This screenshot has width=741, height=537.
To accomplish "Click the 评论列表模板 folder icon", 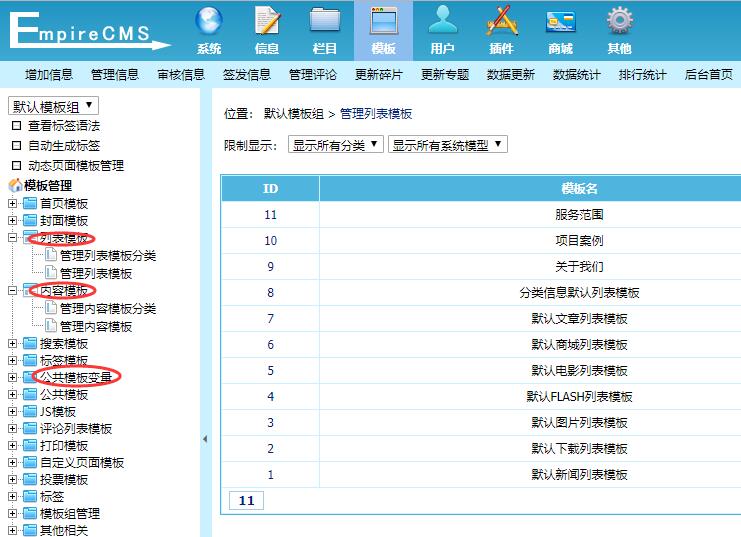I will tap(30, 428).
